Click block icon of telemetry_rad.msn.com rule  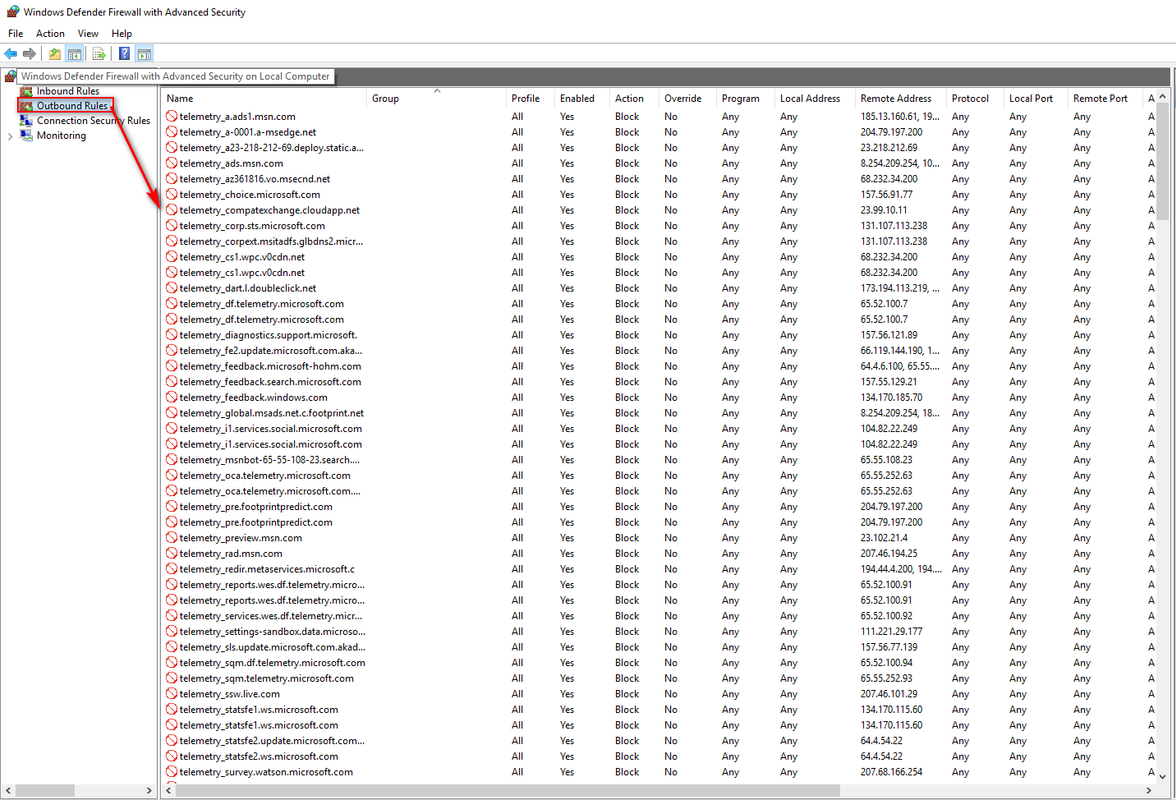(172, 553)
